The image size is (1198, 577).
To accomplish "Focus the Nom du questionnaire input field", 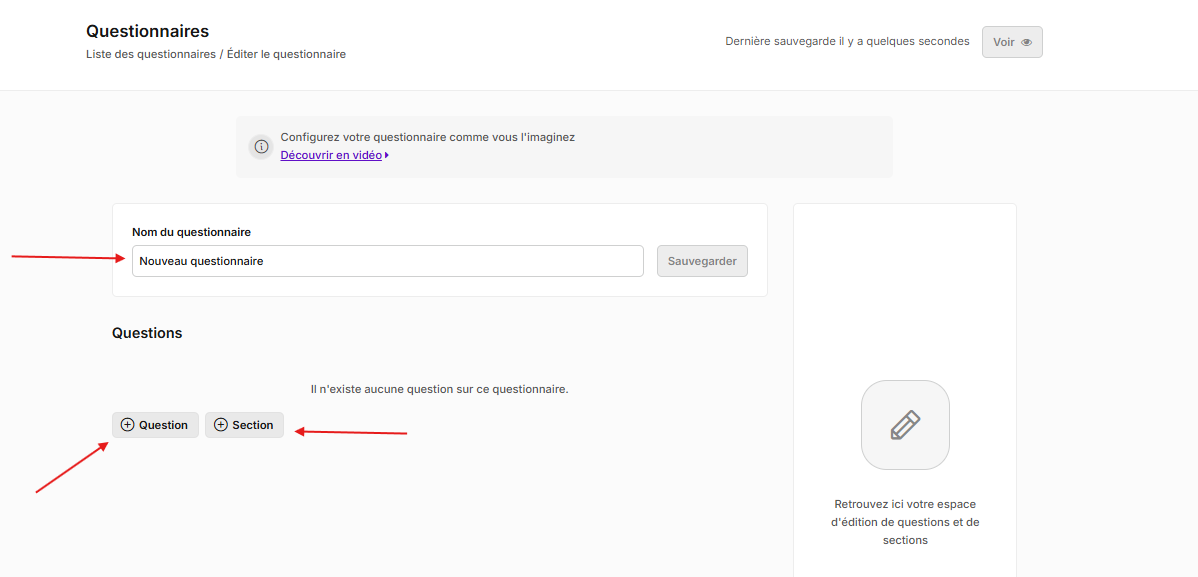I will (x=387, y=261).
